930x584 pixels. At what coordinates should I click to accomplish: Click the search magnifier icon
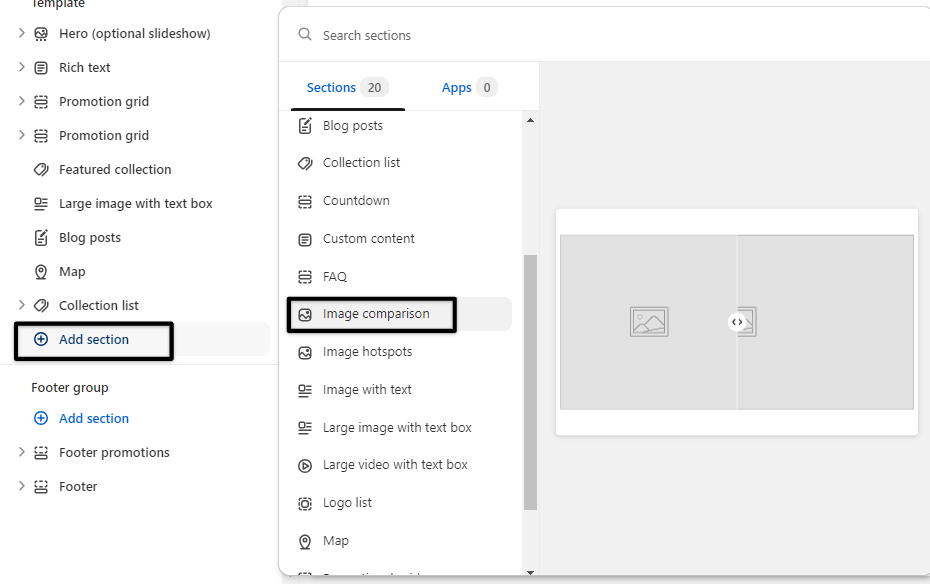[x=305, y=35]
